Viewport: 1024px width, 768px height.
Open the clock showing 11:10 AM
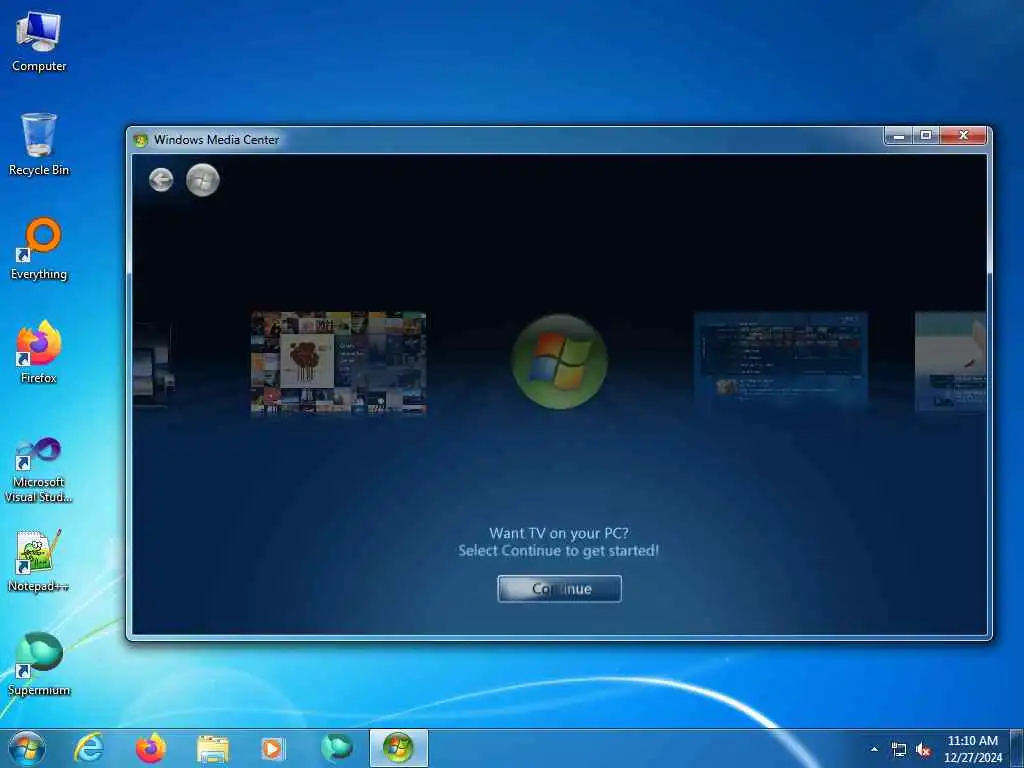(x=972, y=749)
